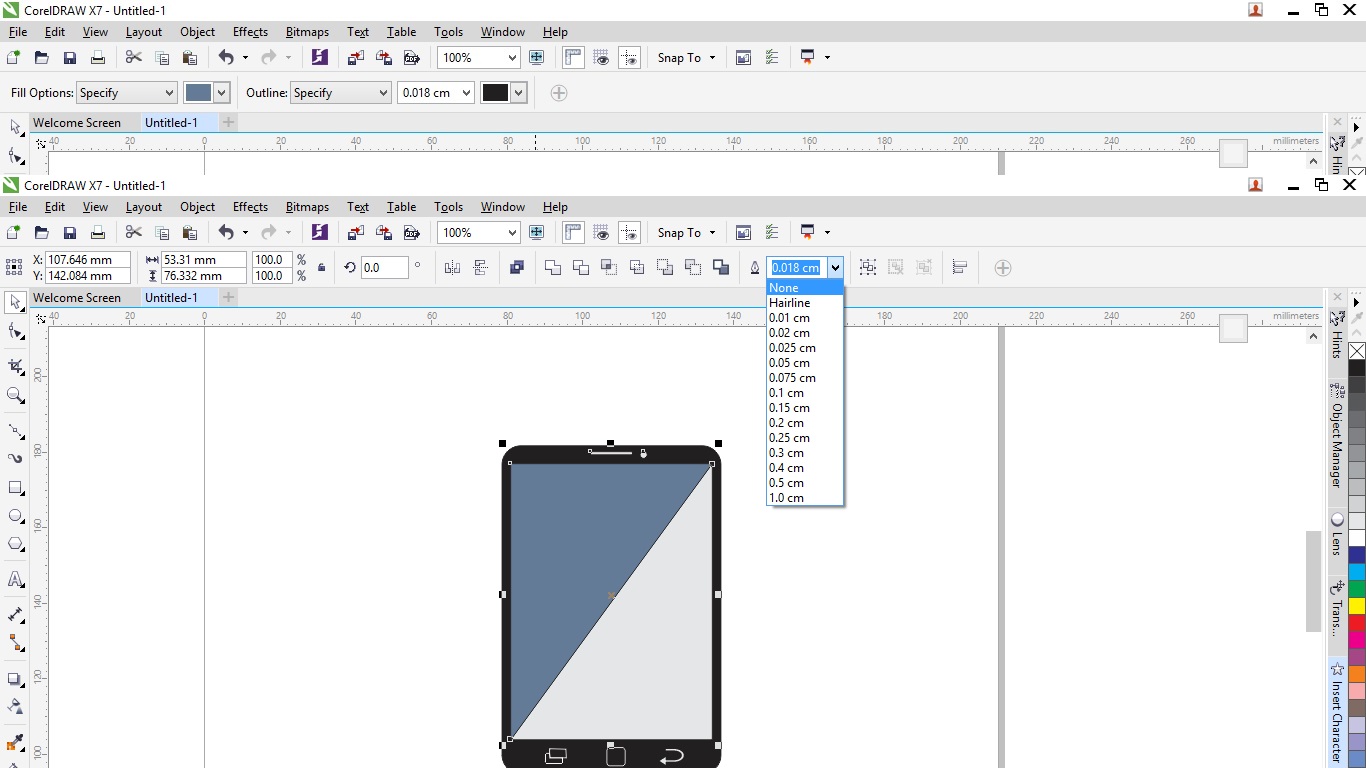
Task: Open the Snap To dropdown
Action: pyautogui.click(x=686, y=232)
